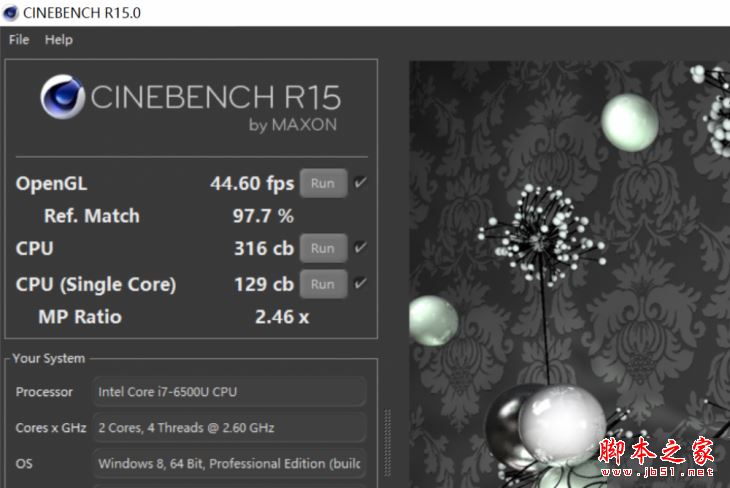Click the by MAXON text

tap(293, 125)
